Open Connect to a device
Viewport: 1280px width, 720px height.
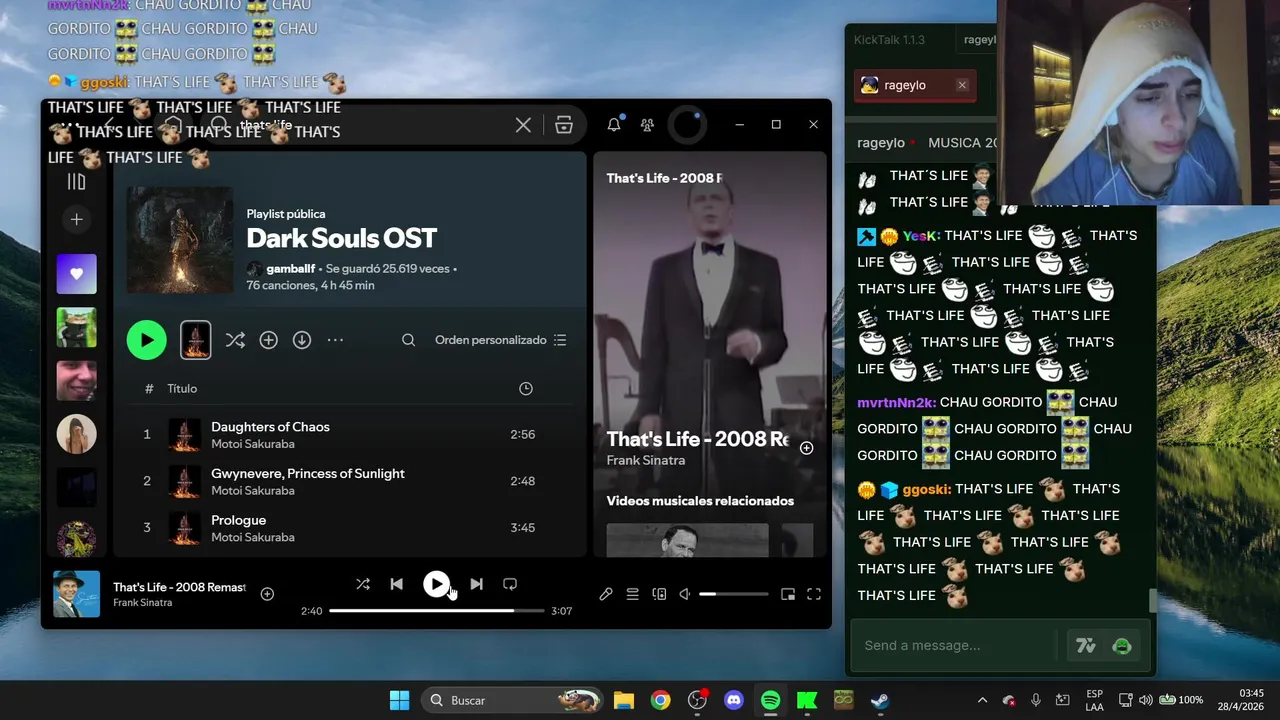pos(659,594)
